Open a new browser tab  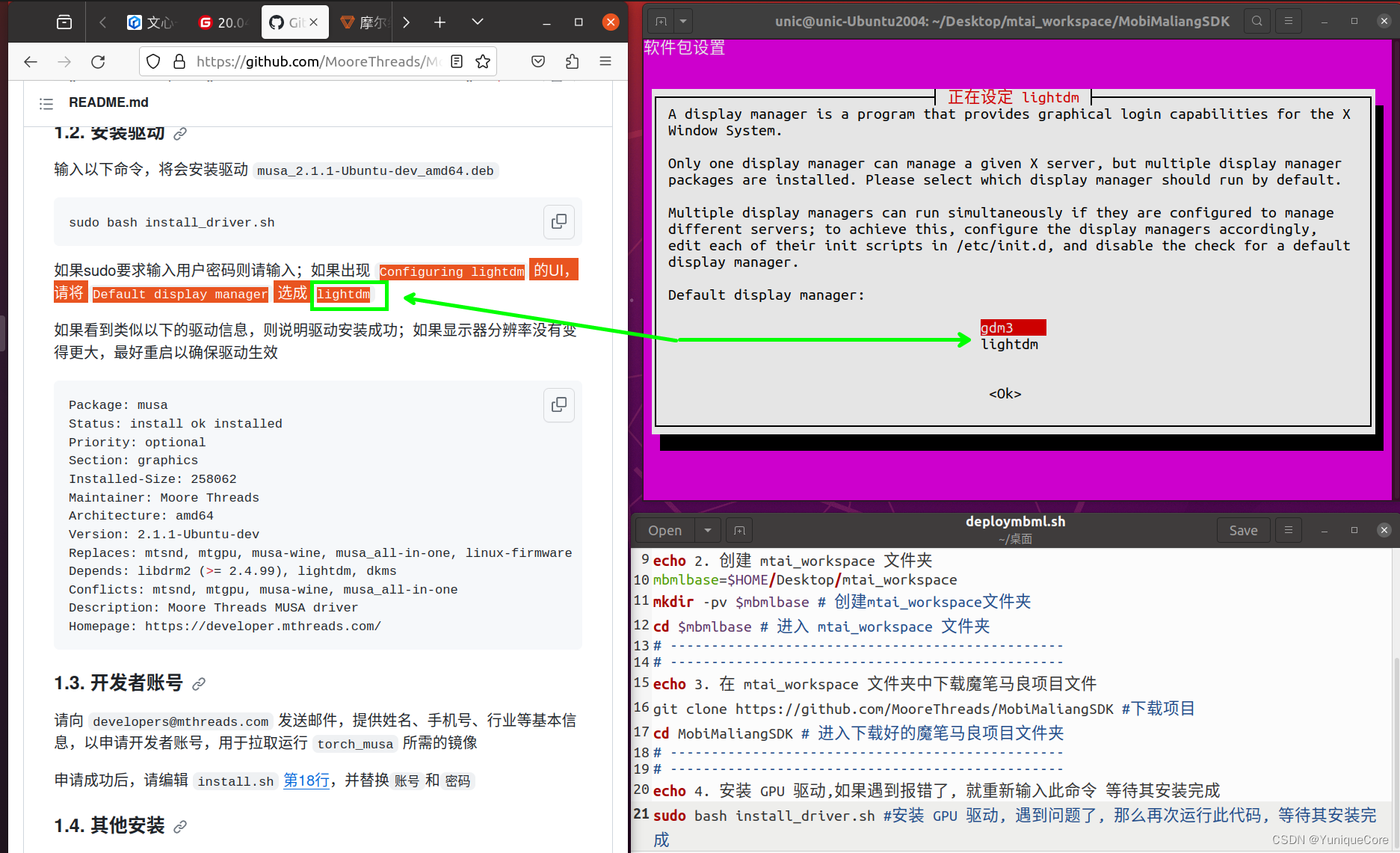coord(440,22)
